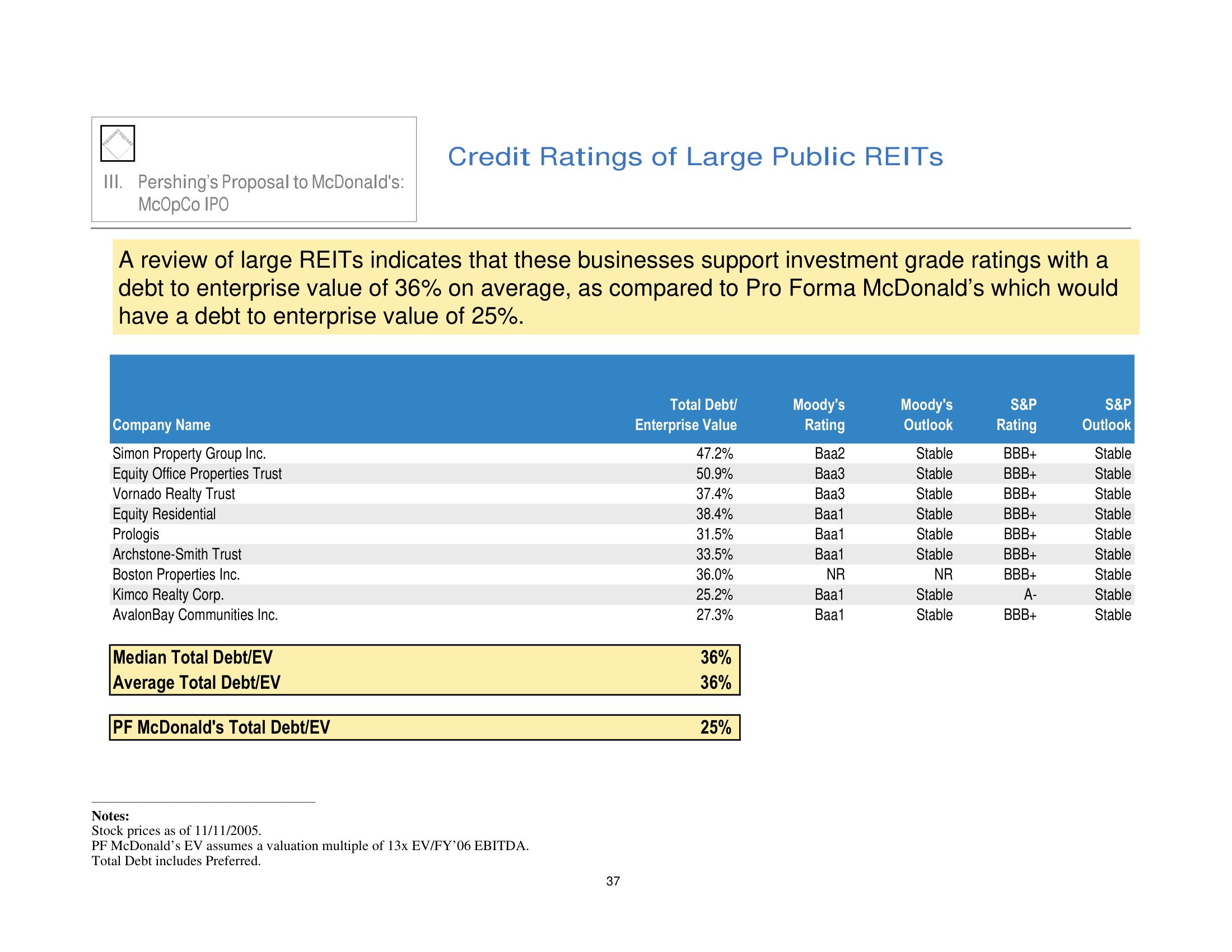Click the 'S&P Rating' column header
This screenshot has width=1232, height=952.
click(x=1016, y=414)
